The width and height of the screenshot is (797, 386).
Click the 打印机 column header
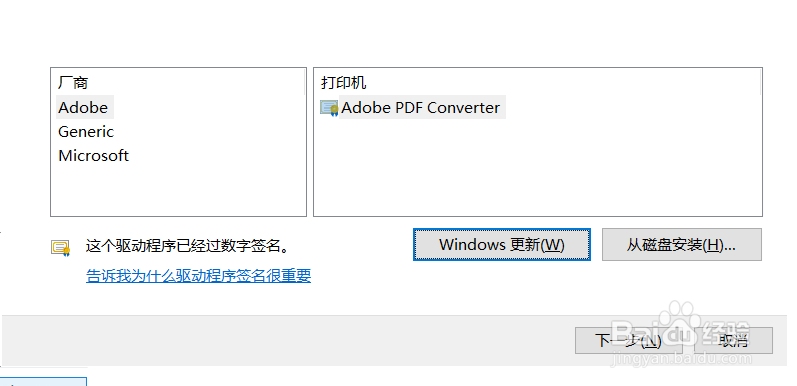point(344,82)
